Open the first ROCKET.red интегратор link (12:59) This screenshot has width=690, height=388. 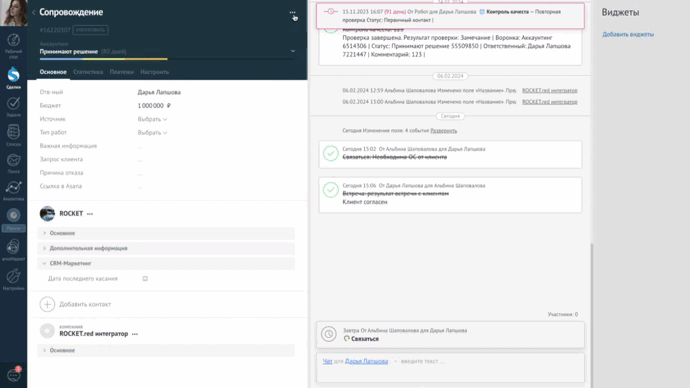tap(550, 90)
